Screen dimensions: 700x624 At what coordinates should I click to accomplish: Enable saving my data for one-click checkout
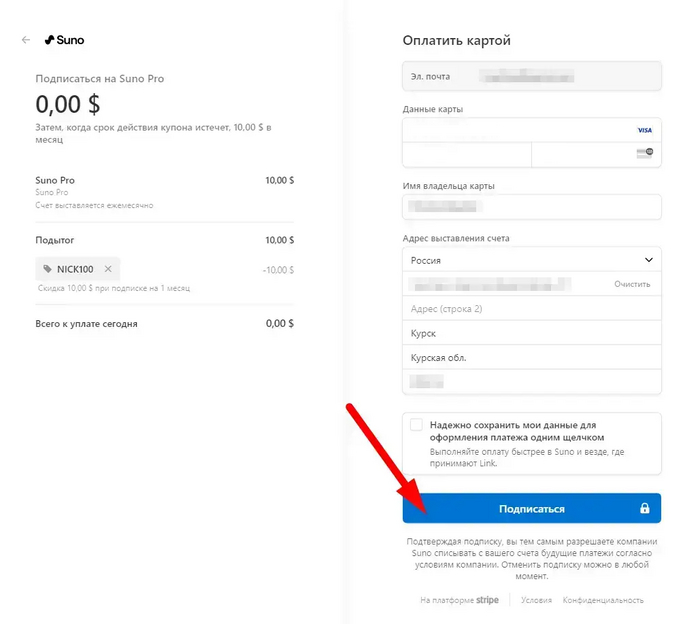[416, 425]
